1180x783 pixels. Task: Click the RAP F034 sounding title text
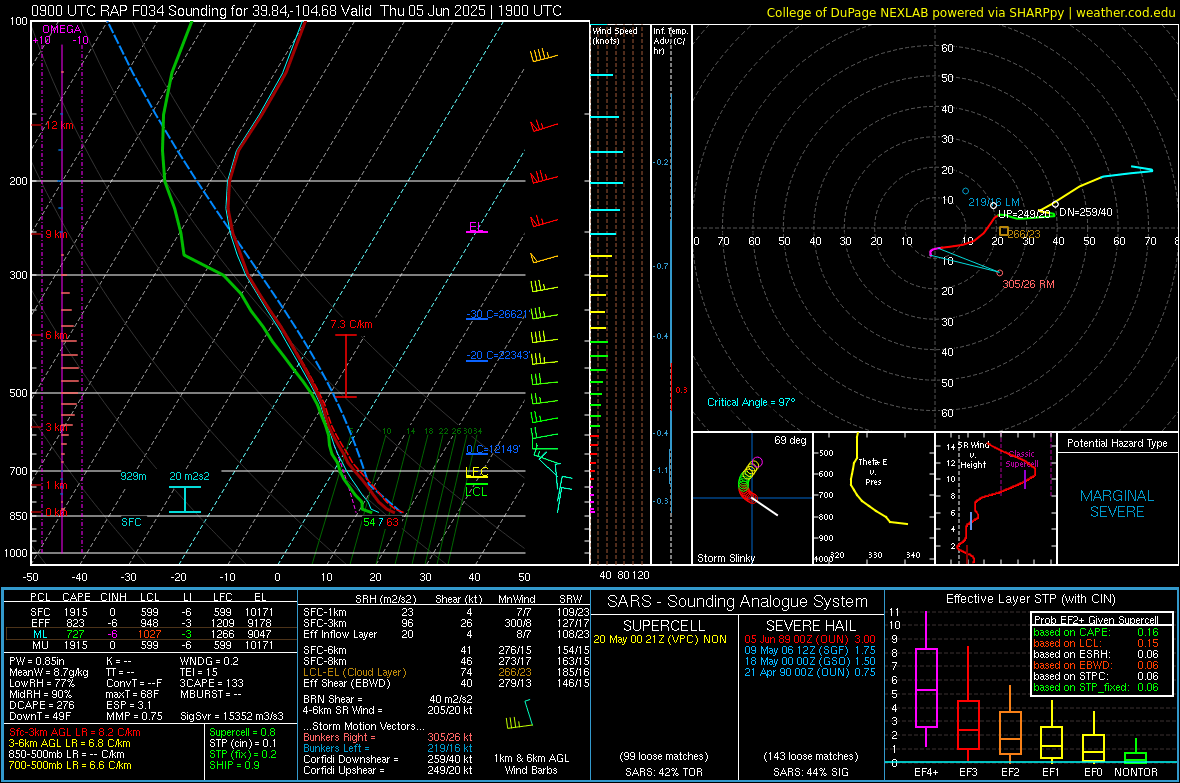(x=297, y=11)
